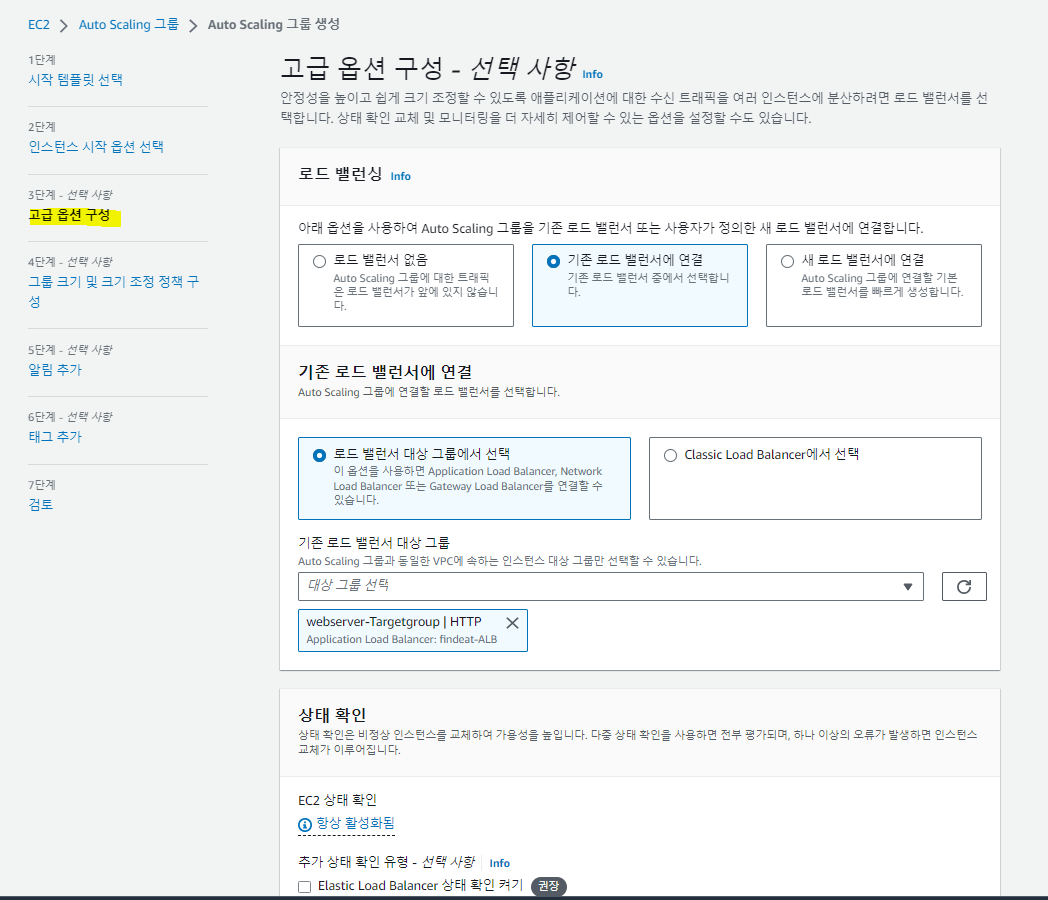Screen dimensions: 1048x900
Task: Open step 5 알림 추가
Action: [x=55, y=369]
